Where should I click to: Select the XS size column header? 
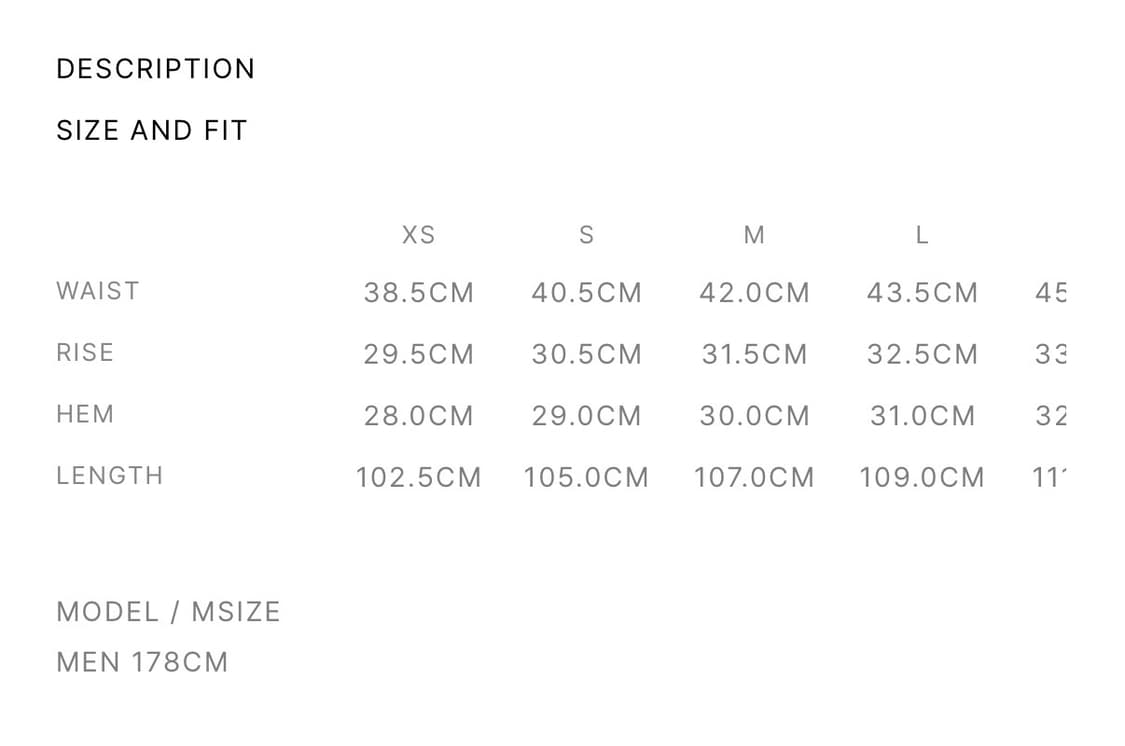[418, 235]
